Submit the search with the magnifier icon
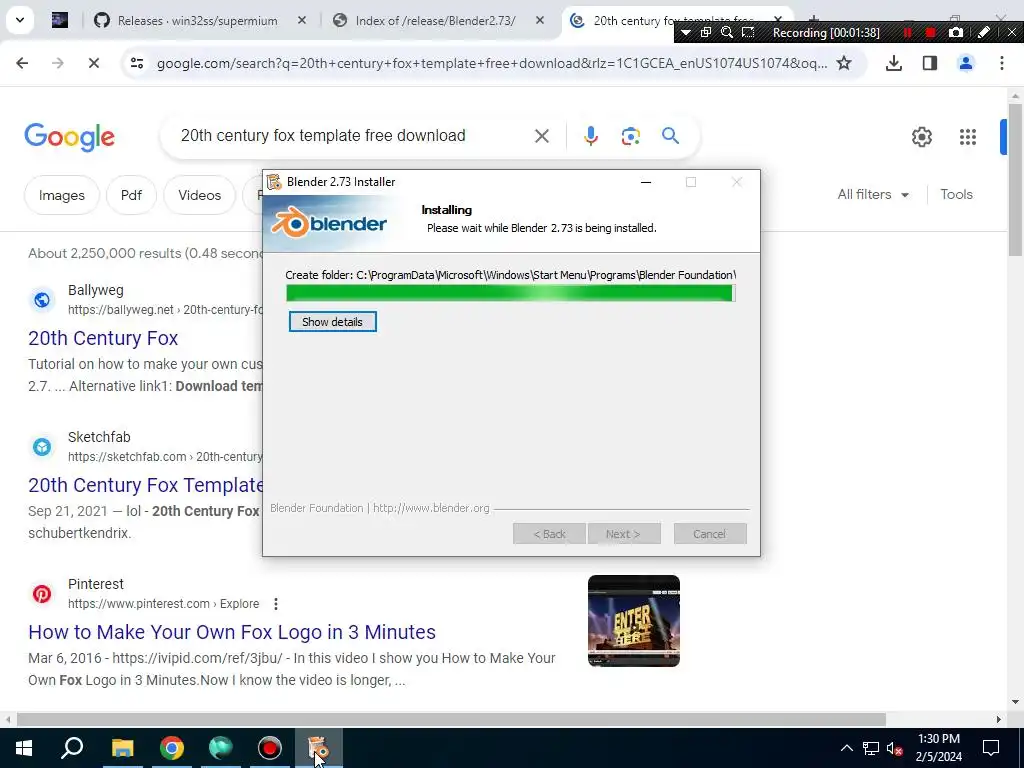 click(670, 136)
